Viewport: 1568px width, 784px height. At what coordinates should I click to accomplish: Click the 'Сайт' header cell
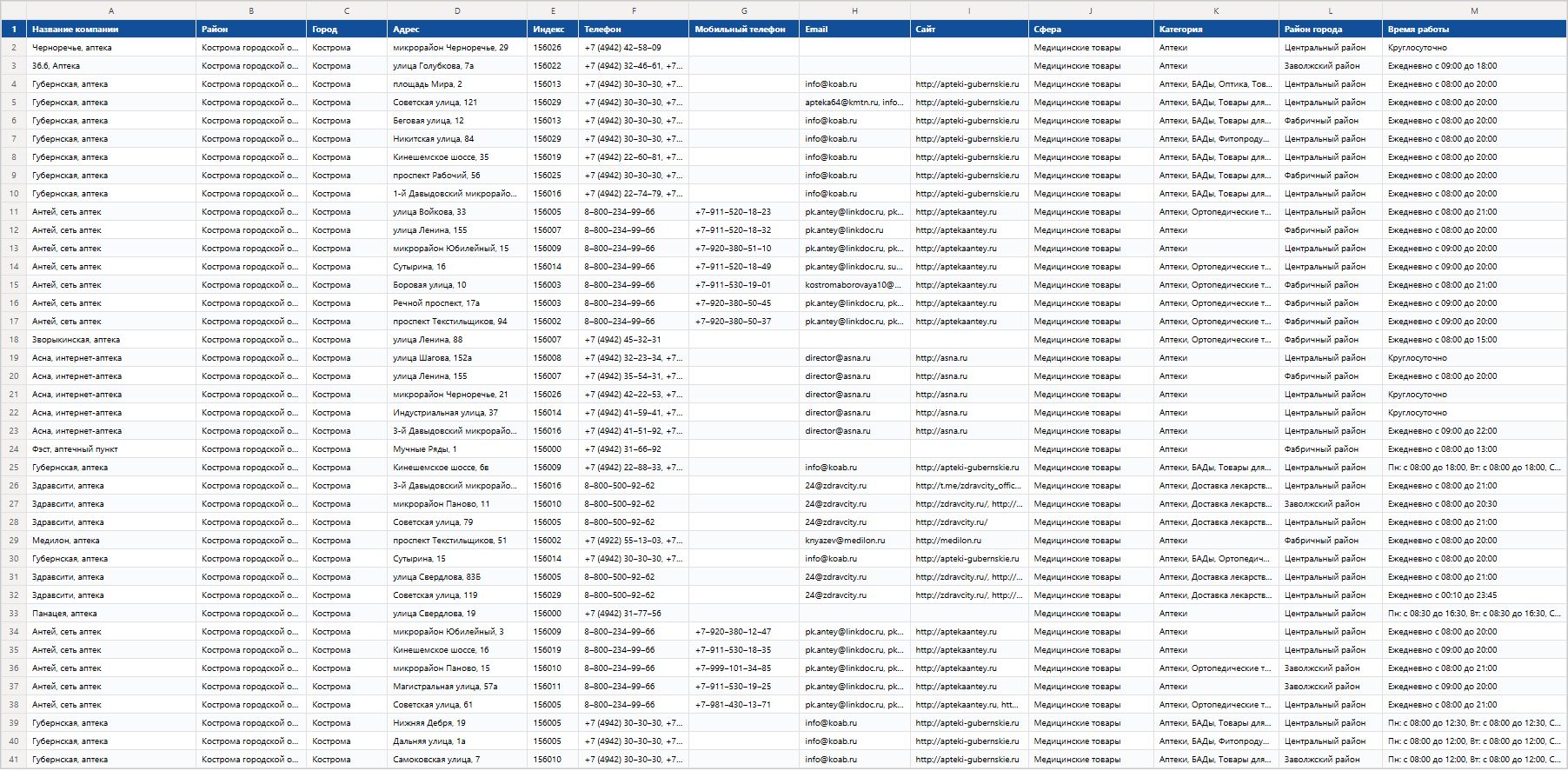click(969, 30)
